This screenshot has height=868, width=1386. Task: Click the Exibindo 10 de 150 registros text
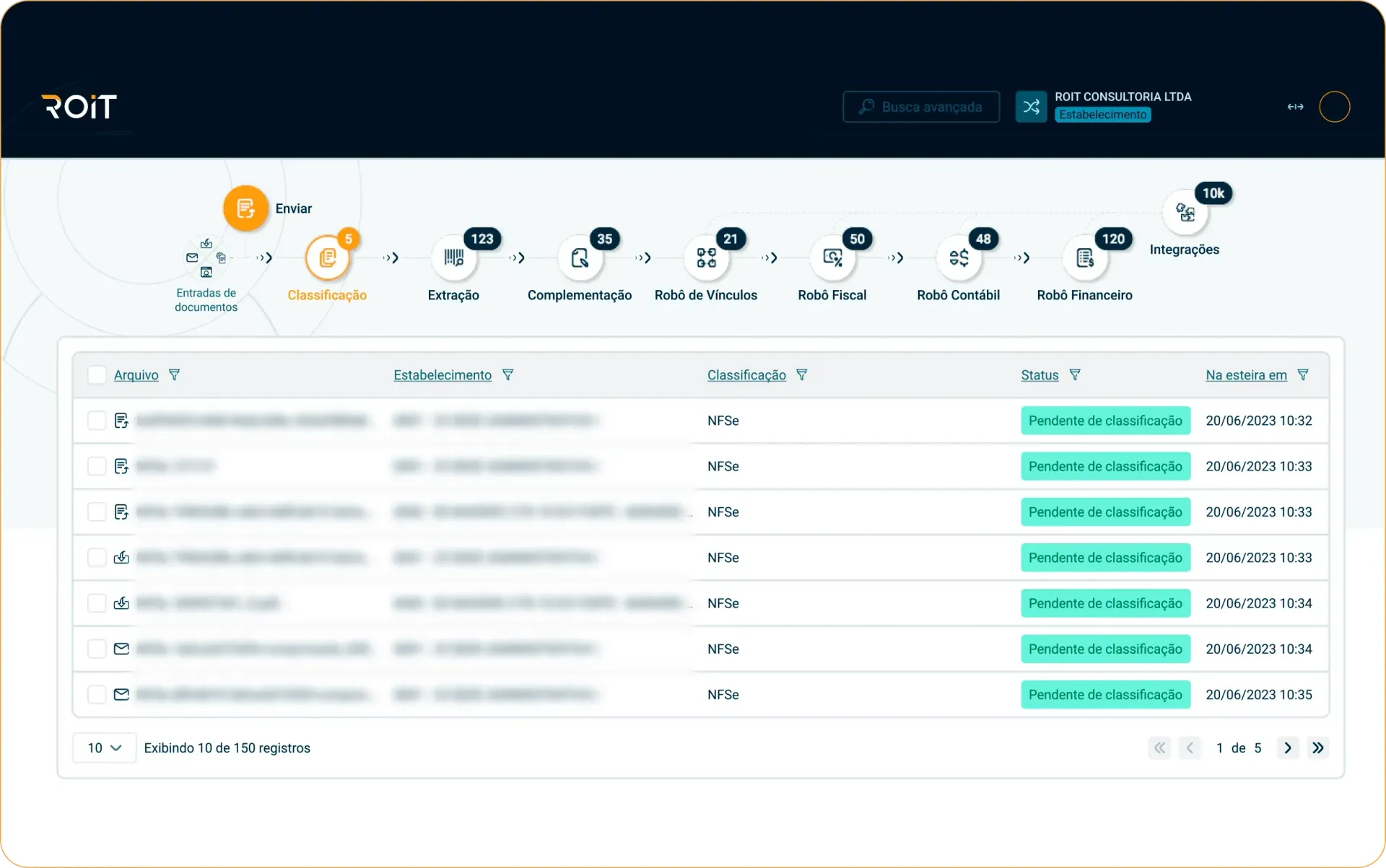(227, 748)
